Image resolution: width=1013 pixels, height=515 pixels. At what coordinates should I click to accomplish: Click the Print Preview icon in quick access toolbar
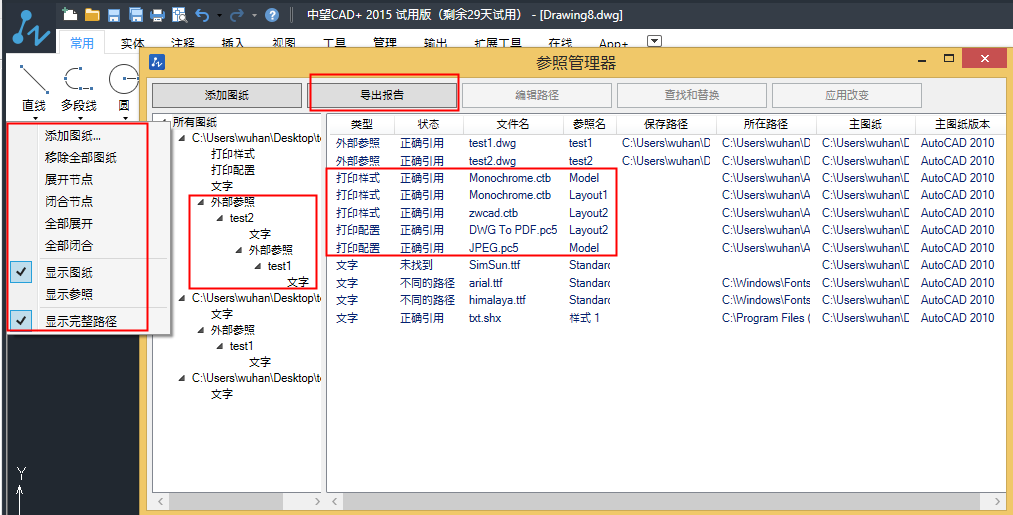coord(179,15)
